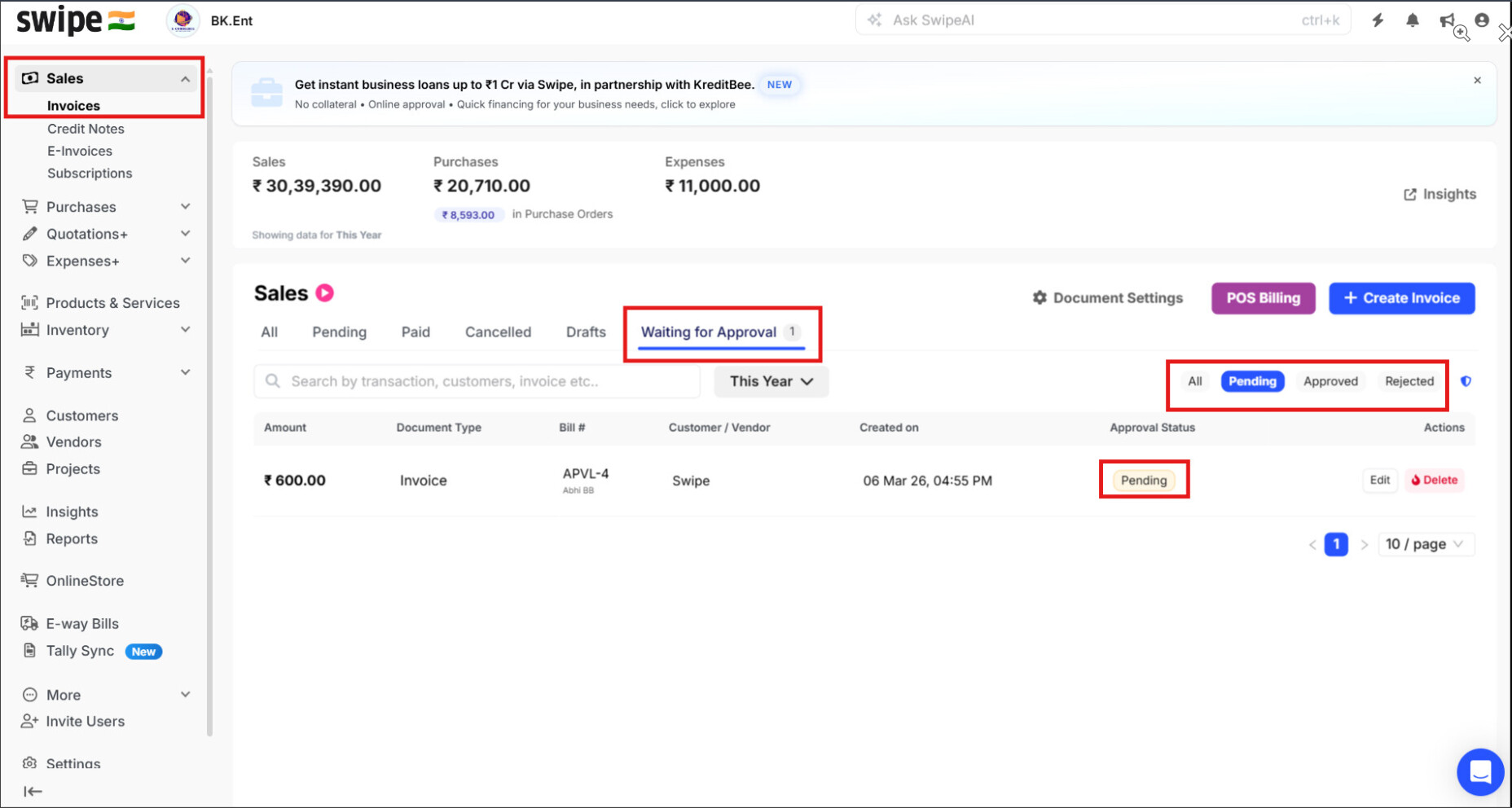This screenshot has width=1512, height=808.
Task: Select the All approval status filter
Action: pyautogui.click(x=1194, y=381)
